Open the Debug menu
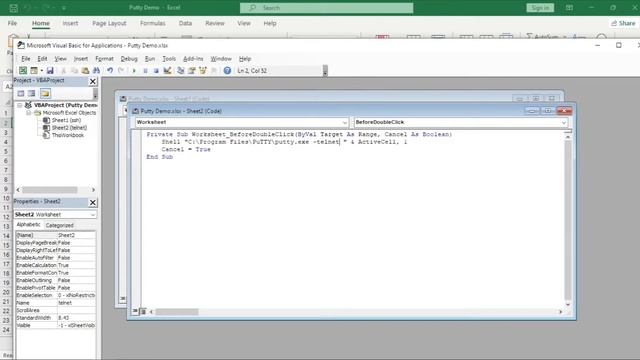Image resolution: width=640 pixels, height=360 pixels. 129,59
